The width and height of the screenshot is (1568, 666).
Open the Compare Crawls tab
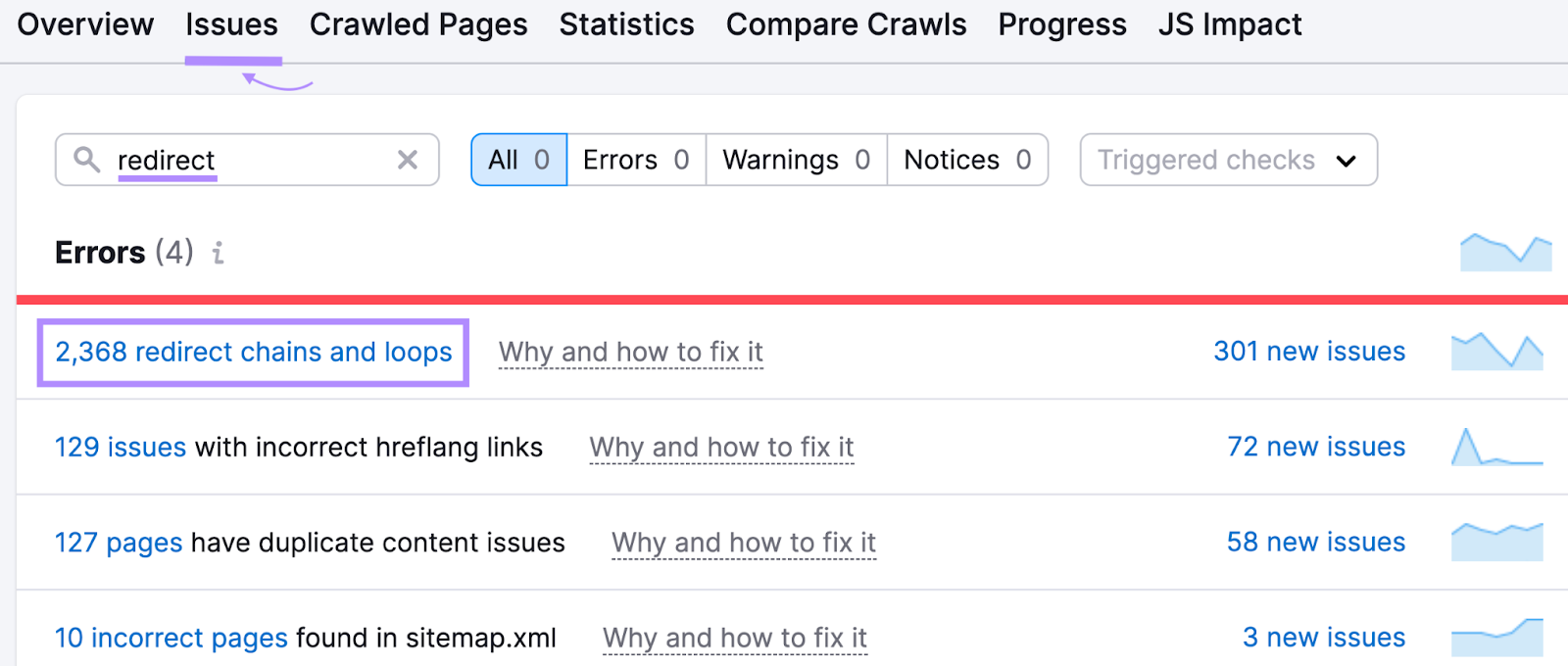[x=846, y=24]
